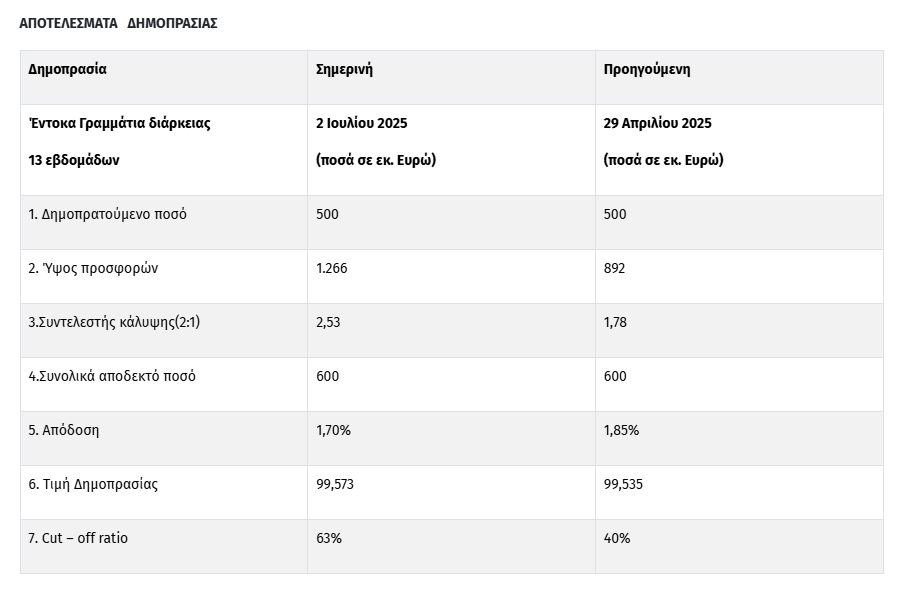Select the coverage ratio value 2,53
898x593 pixels.
(x=328, y=323)
